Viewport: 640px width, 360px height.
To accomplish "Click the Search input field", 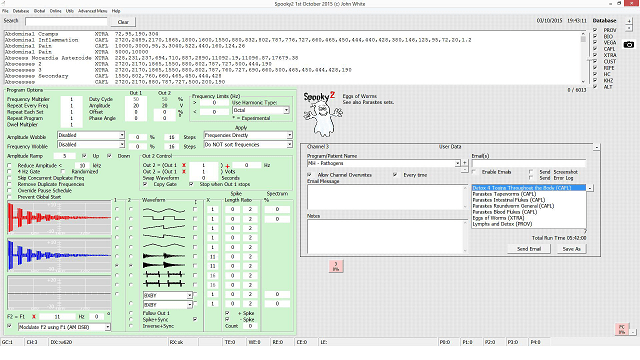I will (x=66, y=21).
